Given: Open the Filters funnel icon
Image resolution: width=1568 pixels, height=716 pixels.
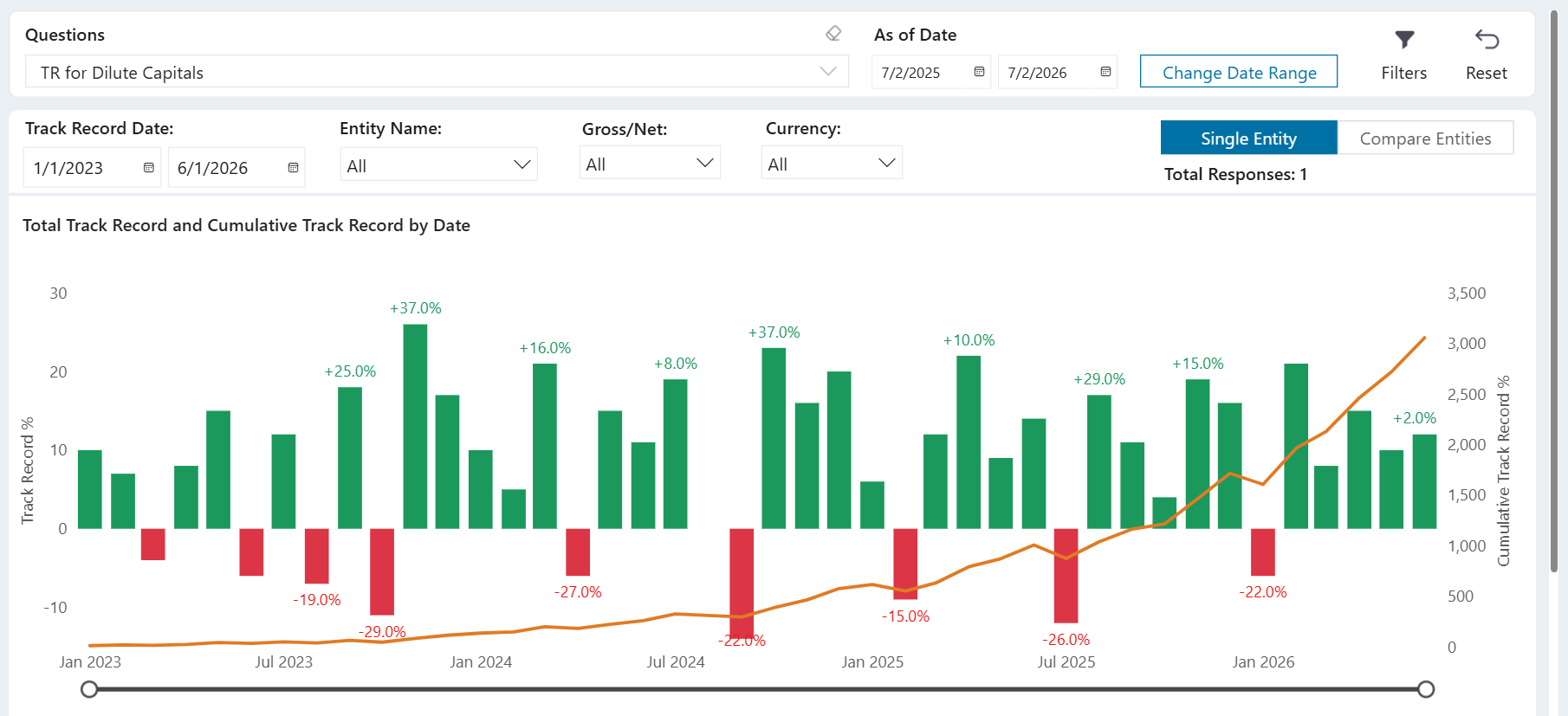Looking at the screenshot, I should point(1404,40).
